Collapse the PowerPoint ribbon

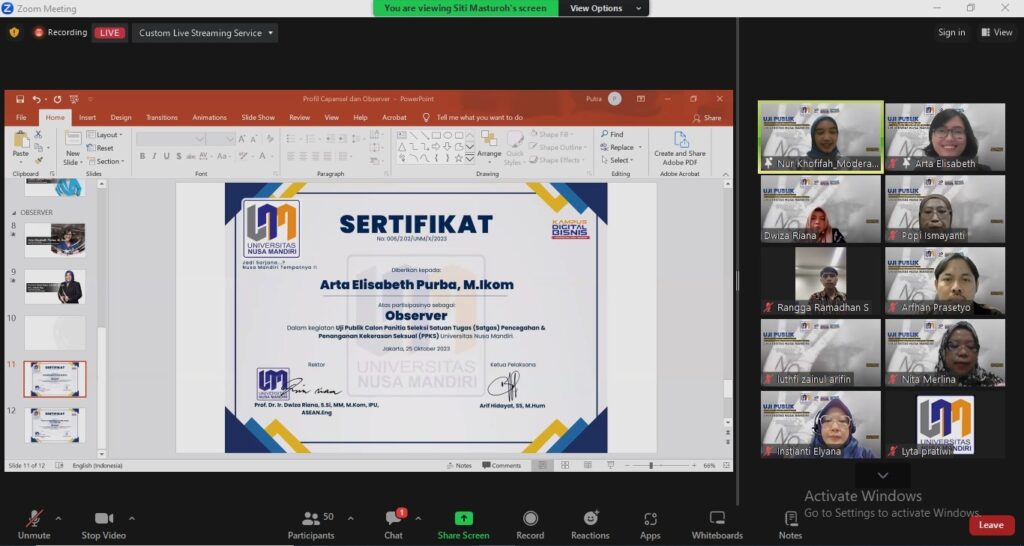[725, 174]
